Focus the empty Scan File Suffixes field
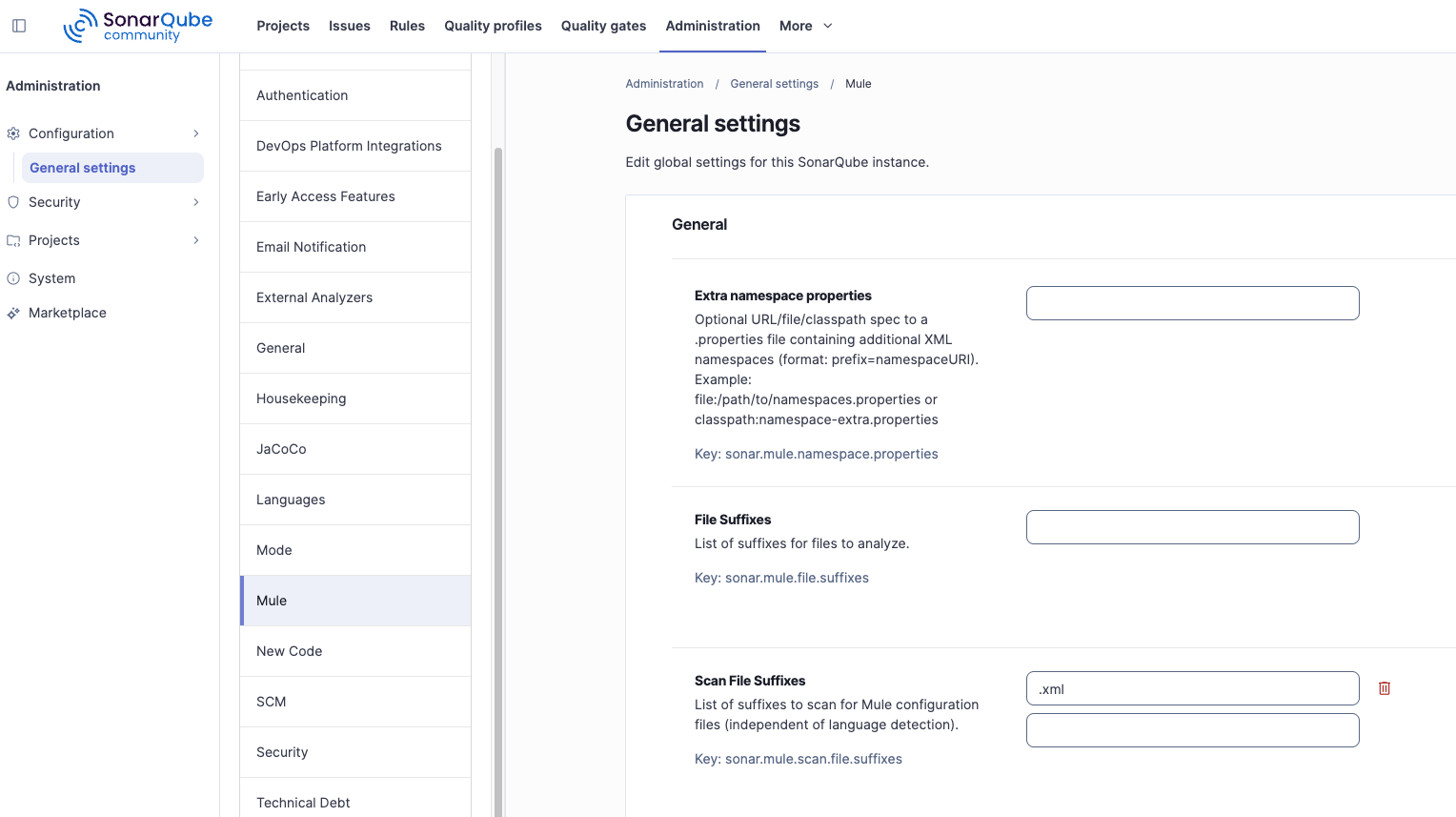 (x=1192, y=730)
